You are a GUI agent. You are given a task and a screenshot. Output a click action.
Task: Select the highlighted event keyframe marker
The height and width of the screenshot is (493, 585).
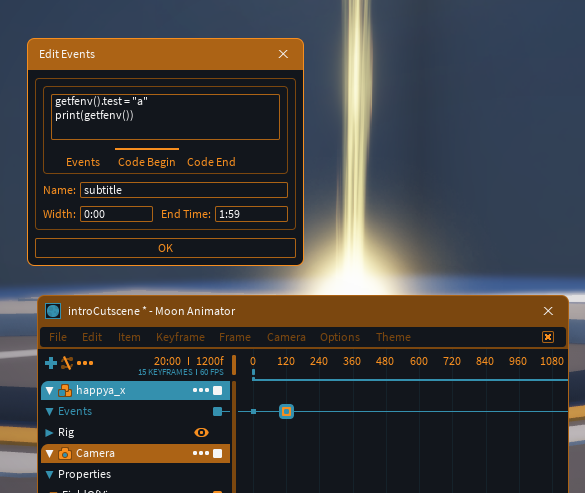pyautogui.click(x=287, y=412)
